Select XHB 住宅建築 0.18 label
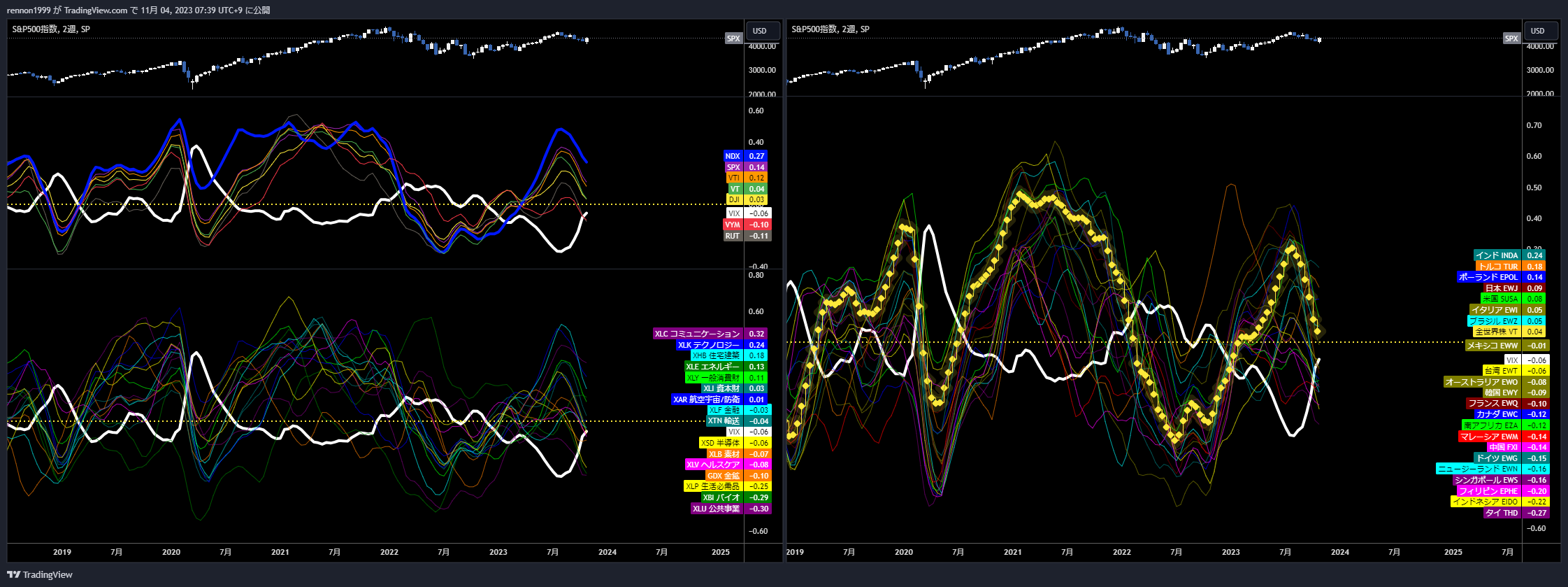Viewport: 1568px width, 587px height. (x=729, y=355)
